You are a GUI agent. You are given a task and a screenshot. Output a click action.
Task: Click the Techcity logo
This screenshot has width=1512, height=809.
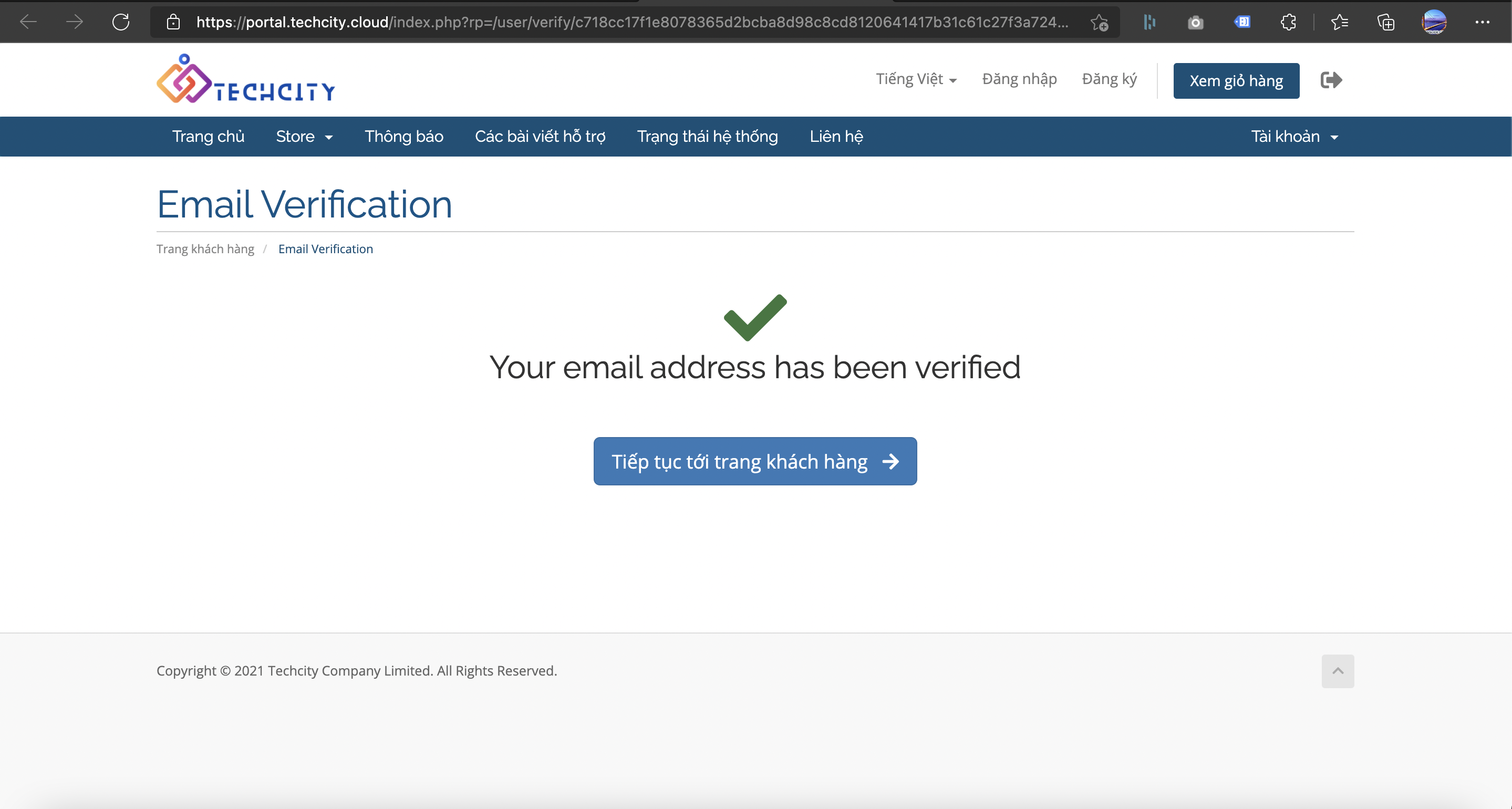coord(245,79)
